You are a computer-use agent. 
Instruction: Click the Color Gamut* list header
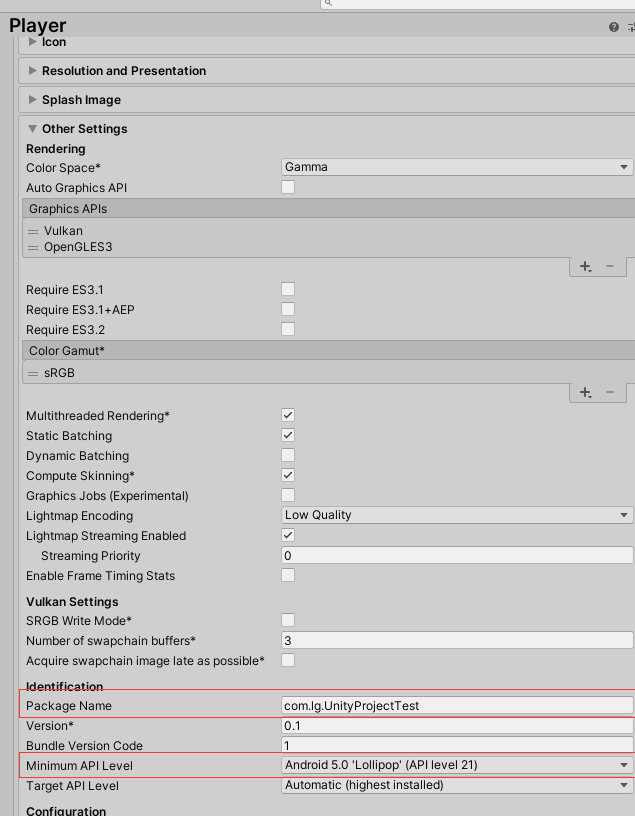pyautogui.click(x=328, y=350)
